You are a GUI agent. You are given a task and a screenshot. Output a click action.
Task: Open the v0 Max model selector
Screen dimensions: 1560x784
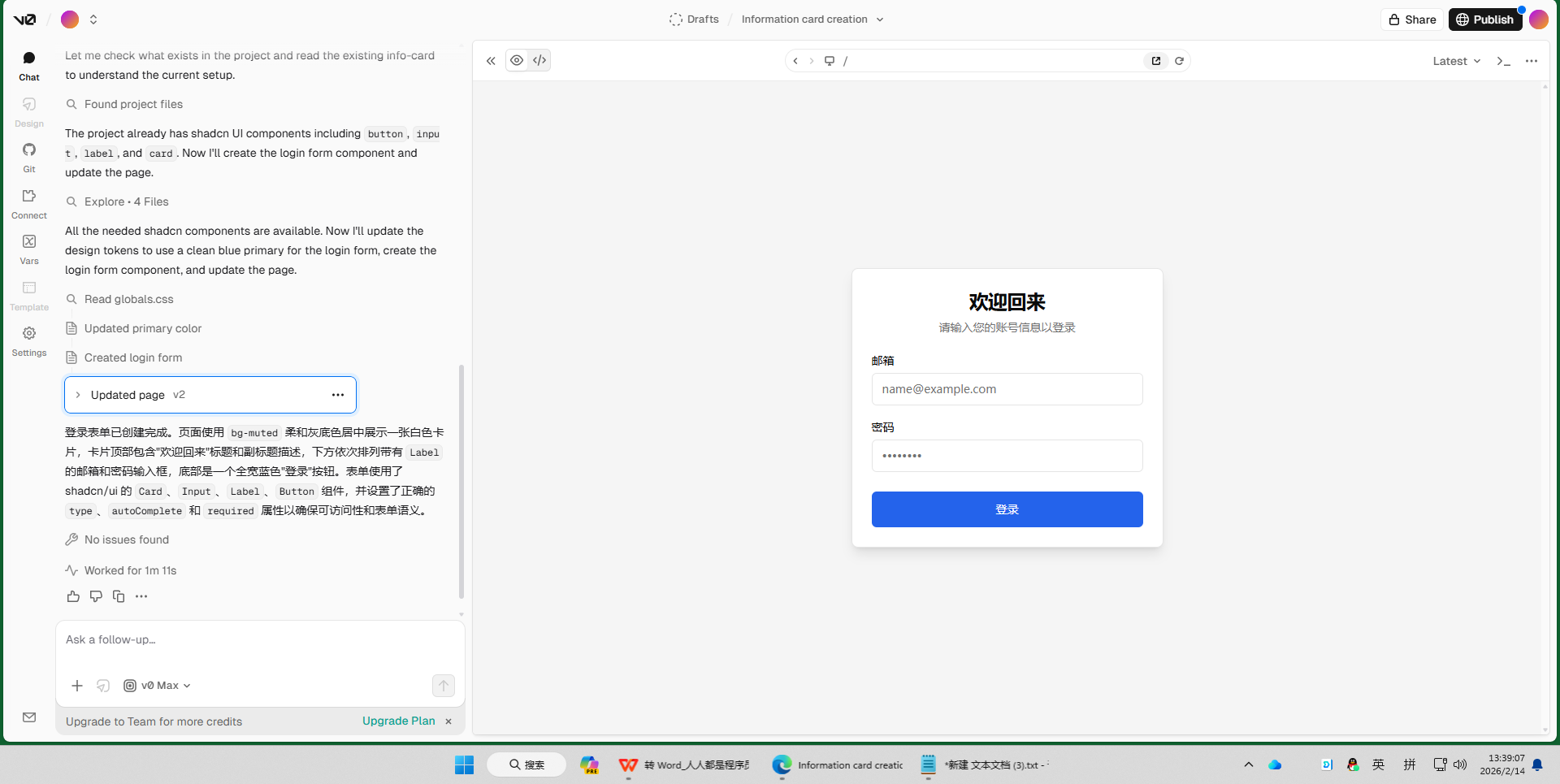tap(156, 685)
